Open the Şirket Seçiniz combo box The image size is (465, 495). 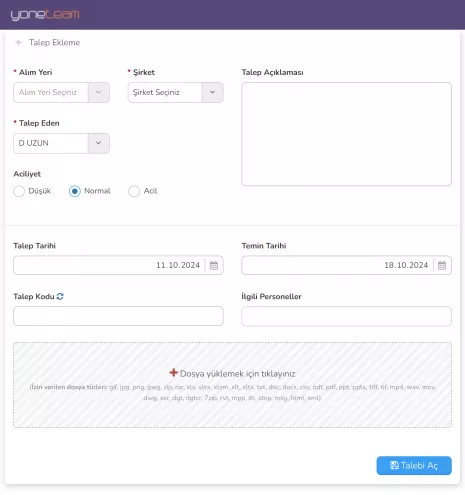point(175,92)
